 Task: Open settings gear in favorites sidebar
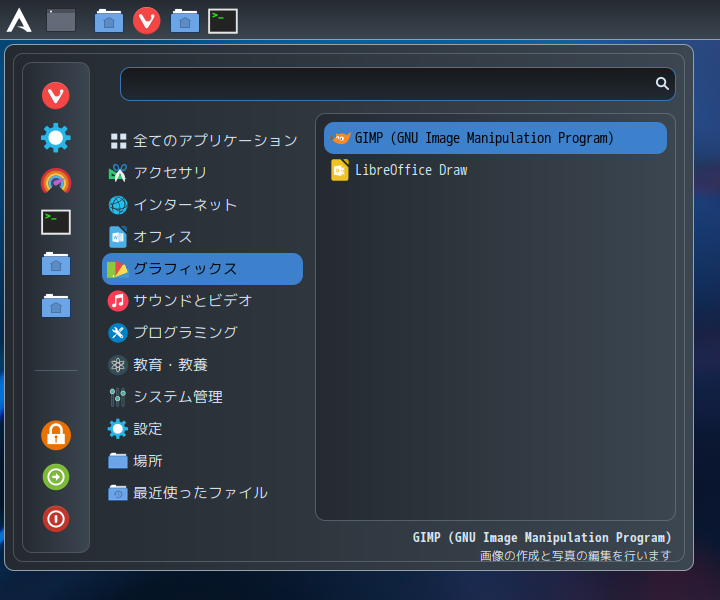point(56,138)
